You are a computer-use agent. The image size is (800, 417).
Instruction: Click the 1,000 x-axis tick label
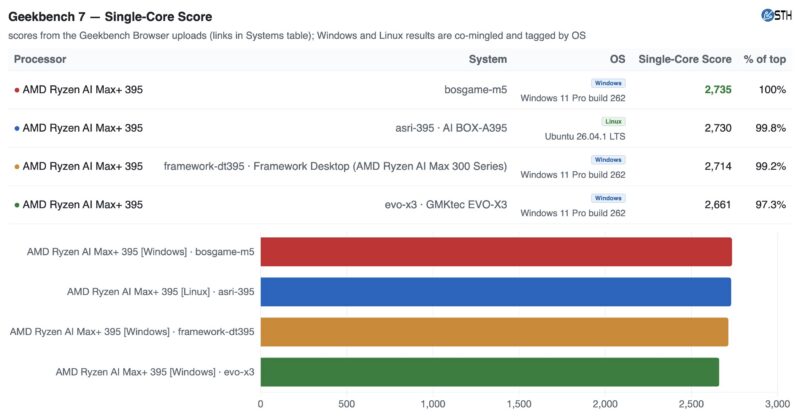pos(433,404)
